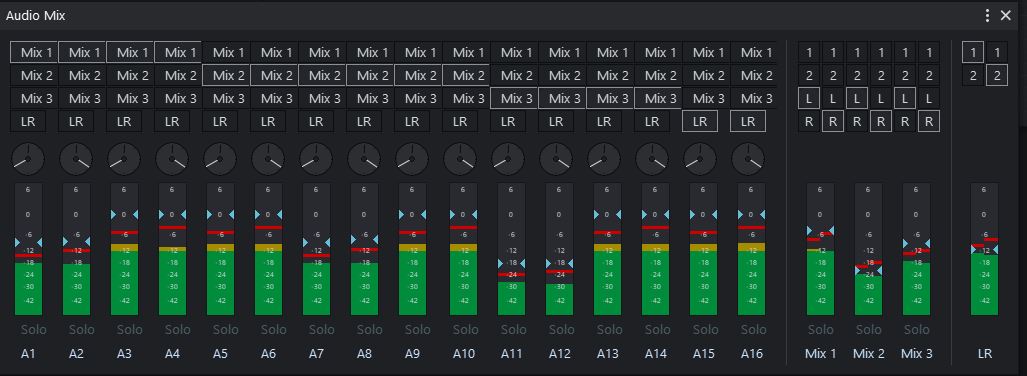Click the pan knob for channel A3
This screenshot has width=1027, height=376.
124,159
